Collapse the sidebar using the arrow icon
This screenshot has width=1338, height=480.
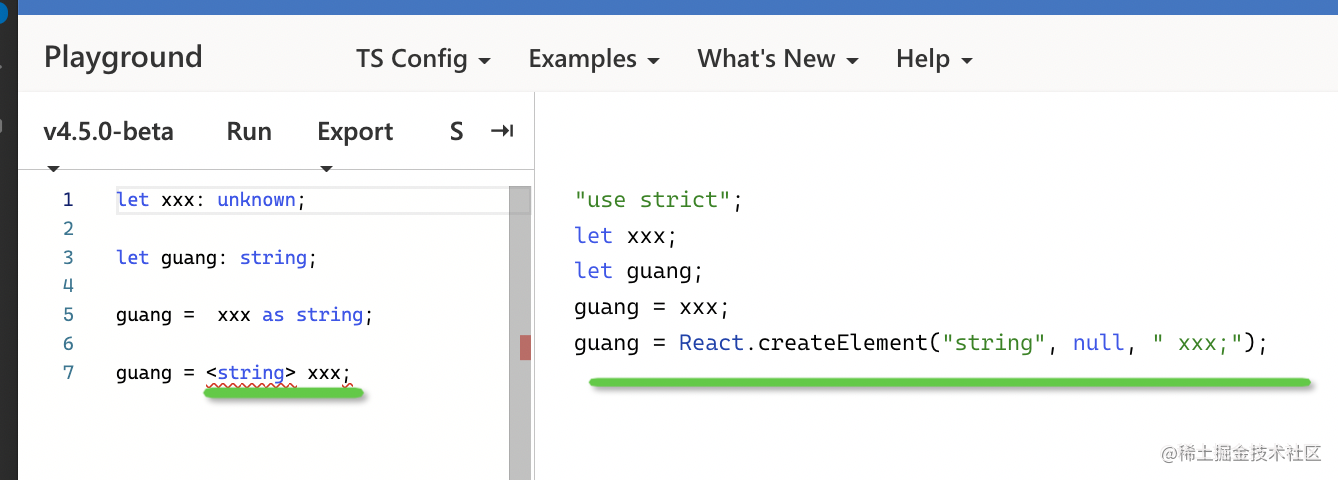point(501,131)
